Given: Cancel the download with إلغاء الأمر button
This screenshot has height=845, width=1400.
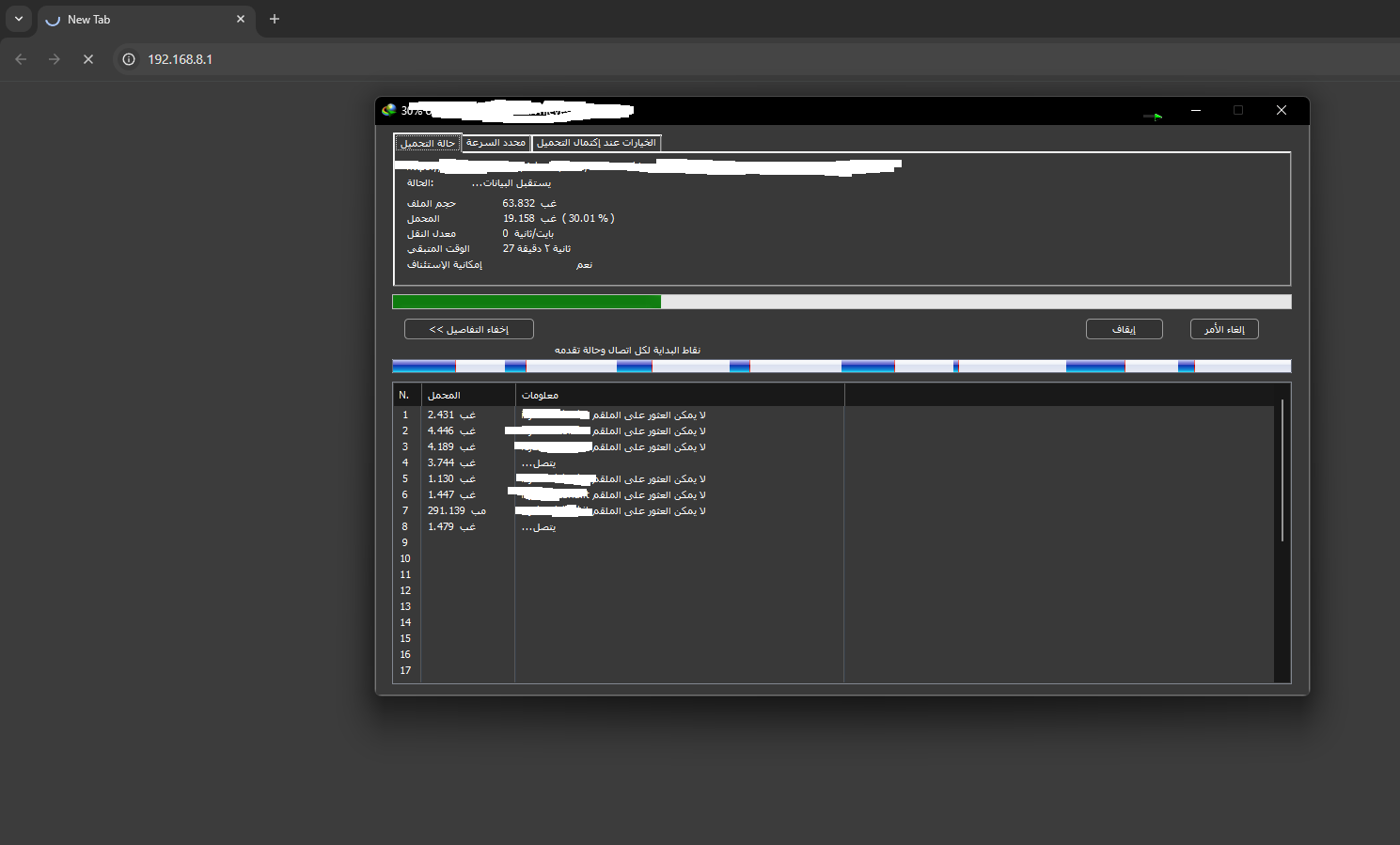Looking at the screenshot, I should coord(1224,329).
